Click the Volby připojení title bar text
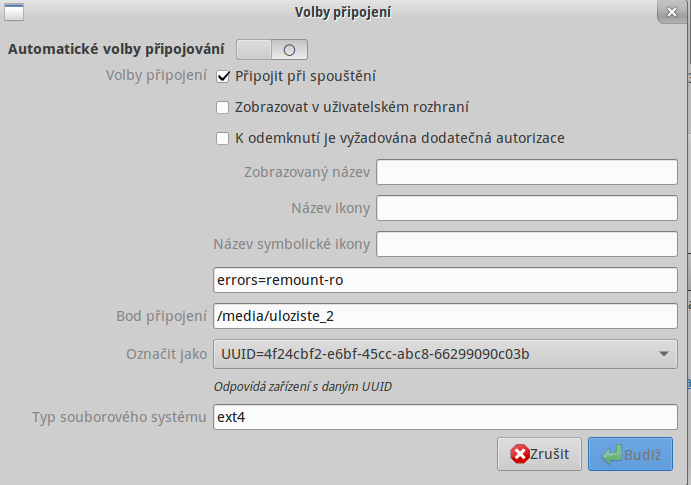 (x=343, y=12)
